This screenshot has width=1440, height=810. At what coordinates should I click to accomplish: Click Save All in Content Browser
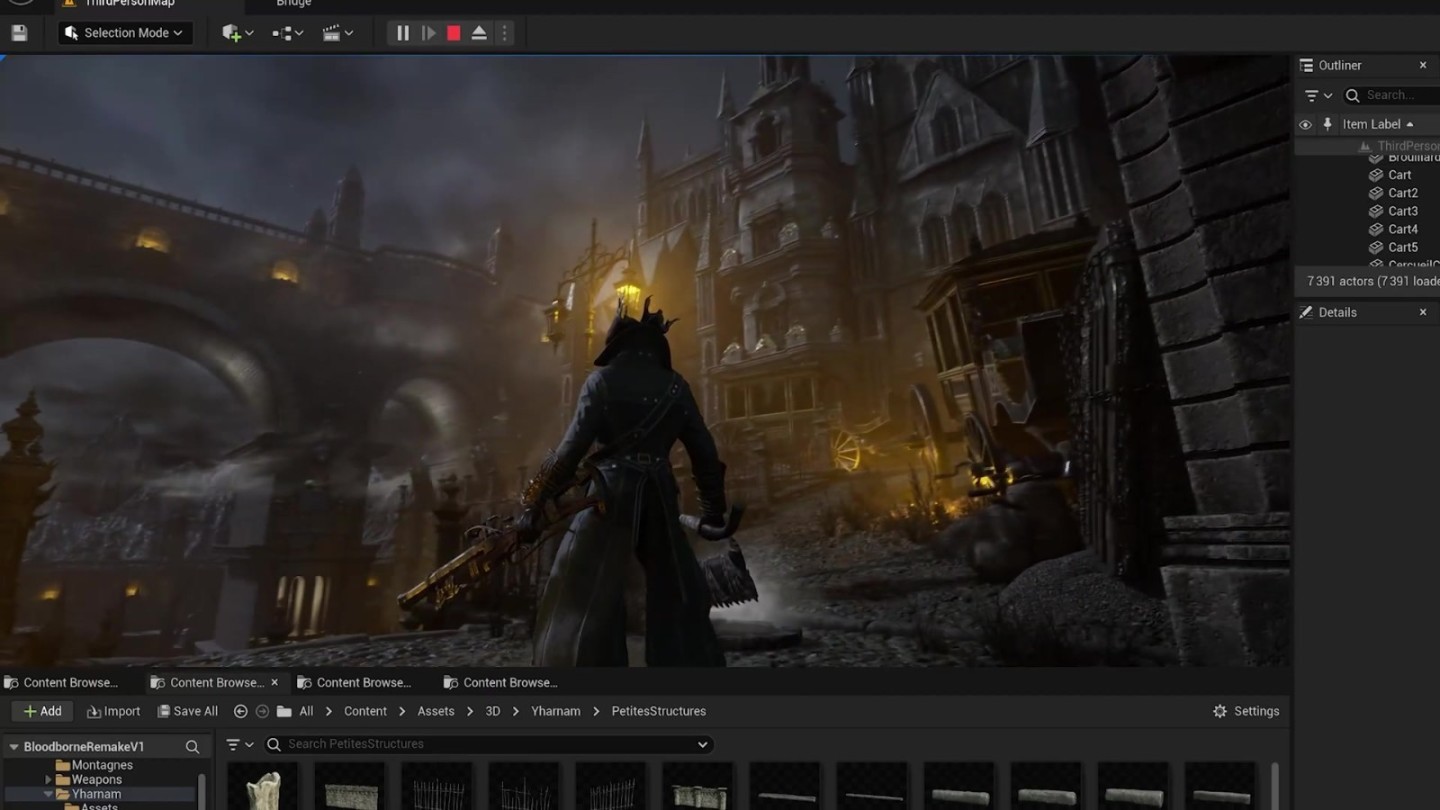[x=187, y=711]
